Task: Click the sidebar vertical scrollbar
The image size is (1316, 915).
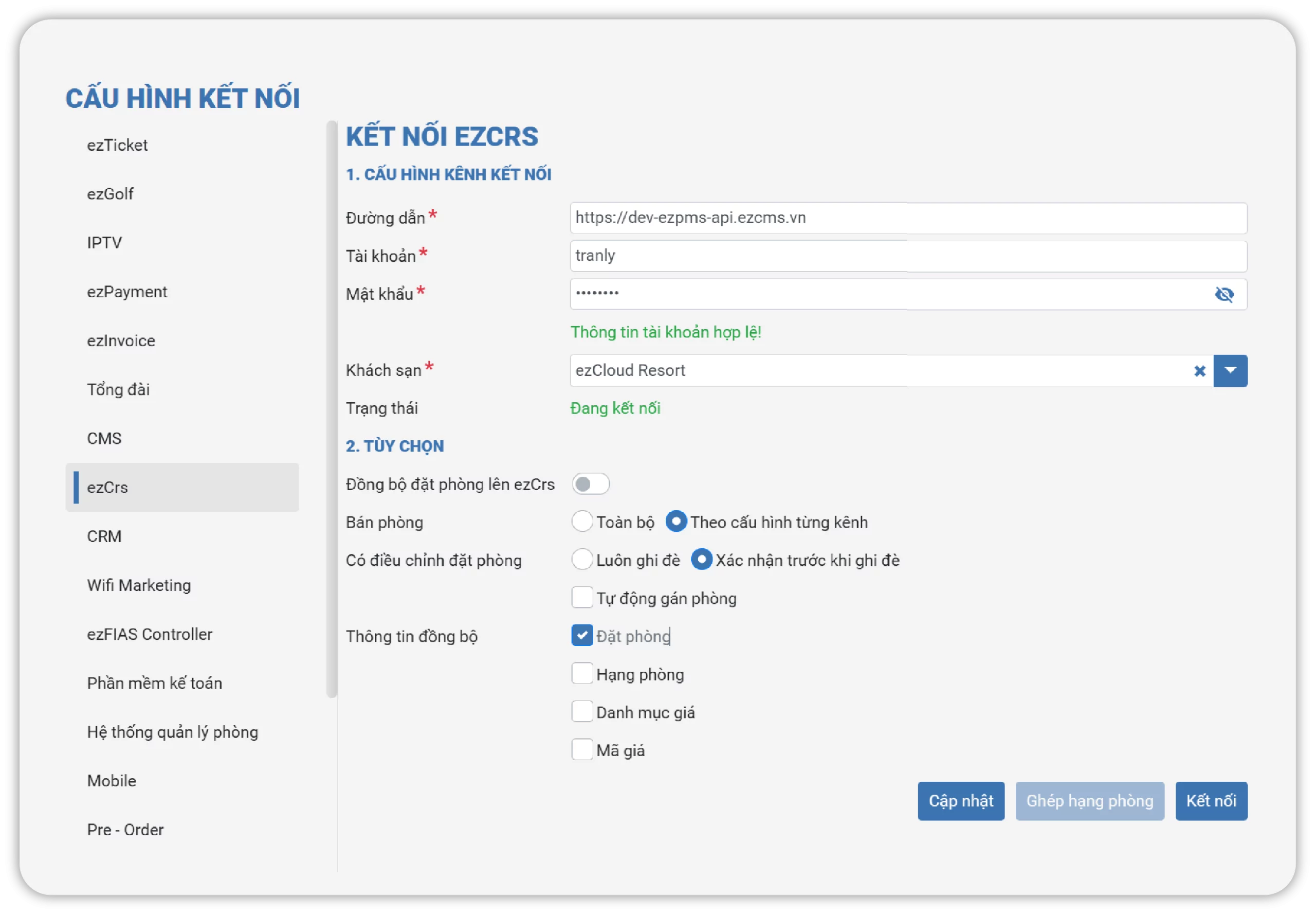Action: (x=332, y=409)
